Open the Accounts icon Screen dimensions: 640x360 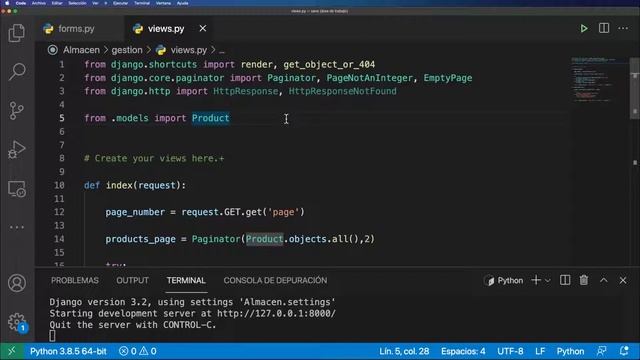[17, 283]
